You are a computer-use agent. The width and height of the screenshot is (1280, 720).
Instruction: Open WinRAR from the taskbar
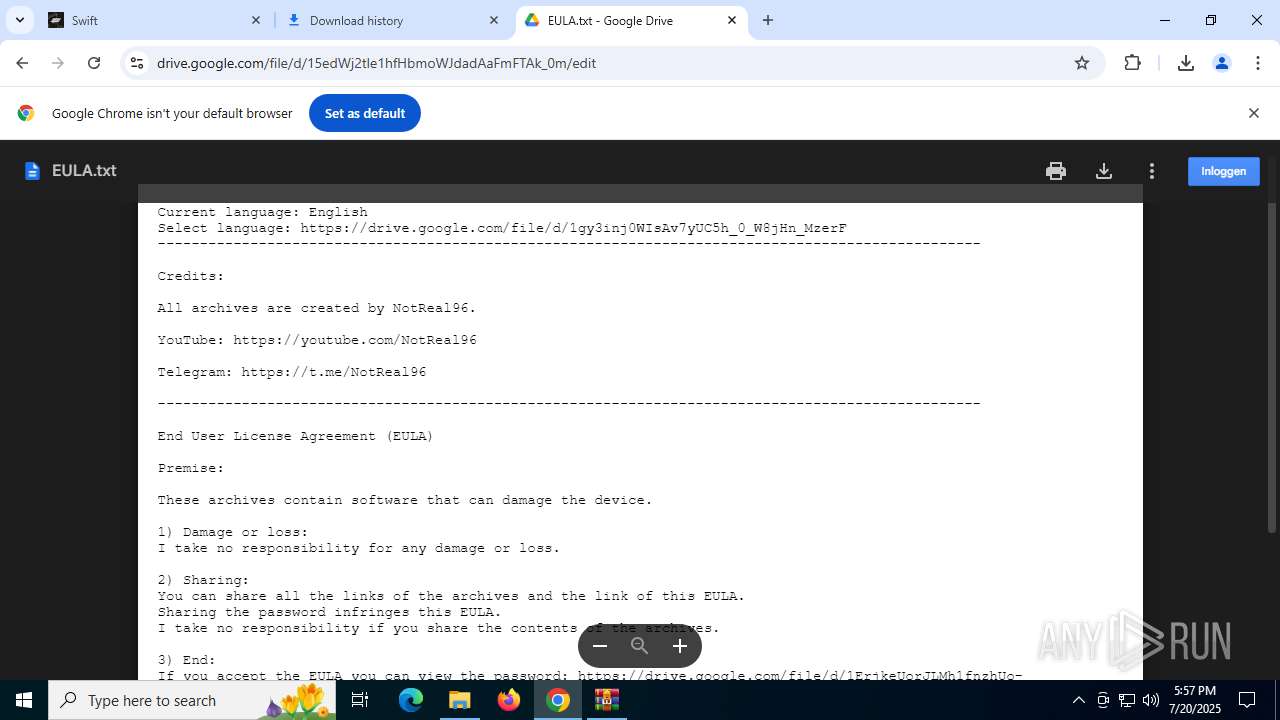pyautogui.click(x=607, y=700)
